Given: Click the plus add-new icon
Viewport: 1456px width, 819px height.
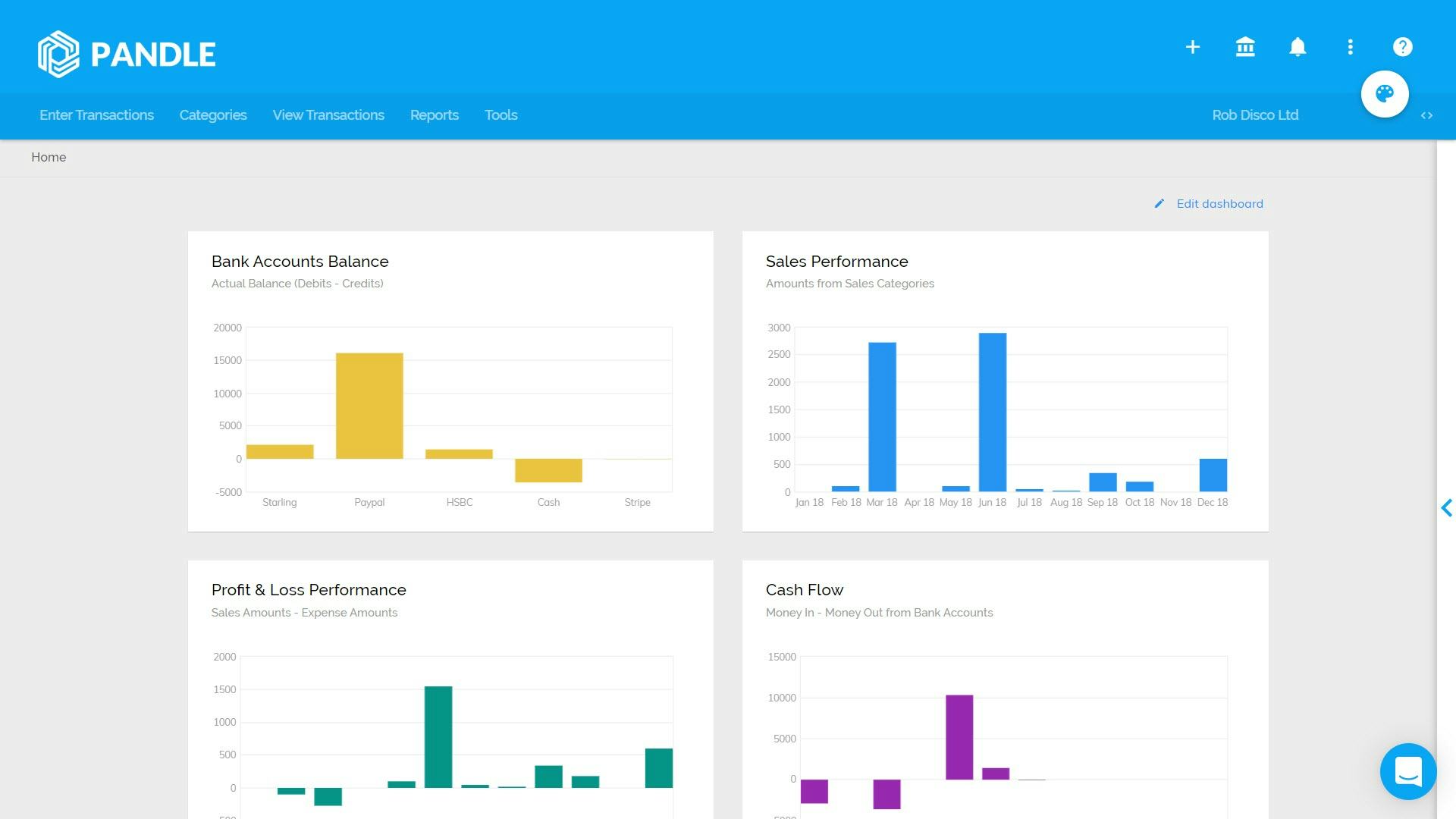Looking at the screenshot, I should click(1193, 47).
